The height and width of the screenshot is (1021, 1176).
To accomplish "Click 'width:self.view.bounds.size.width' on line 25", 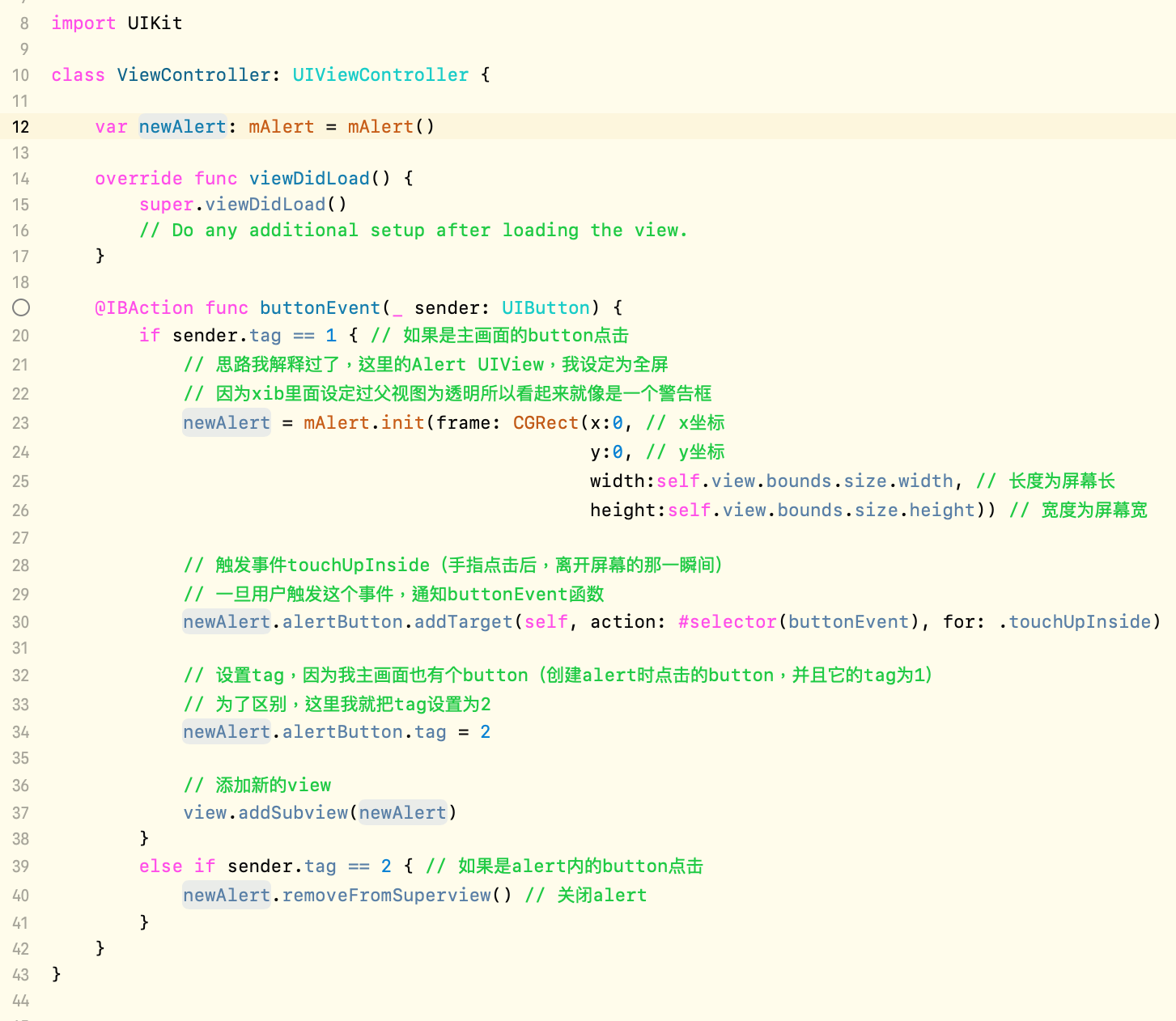I will tap(771, 481).
